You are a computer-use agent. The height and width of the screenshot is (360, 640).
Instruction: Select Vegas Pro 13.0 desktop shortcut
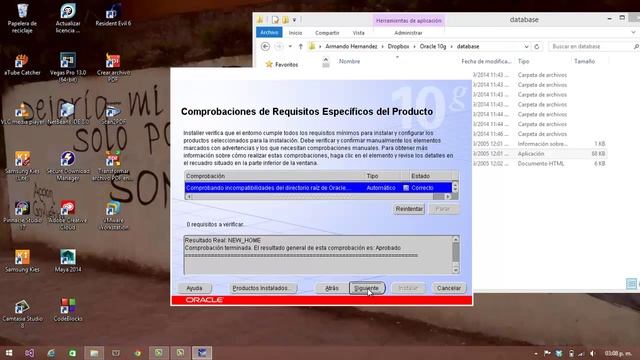pyautogui.click(x=68, y=67)
